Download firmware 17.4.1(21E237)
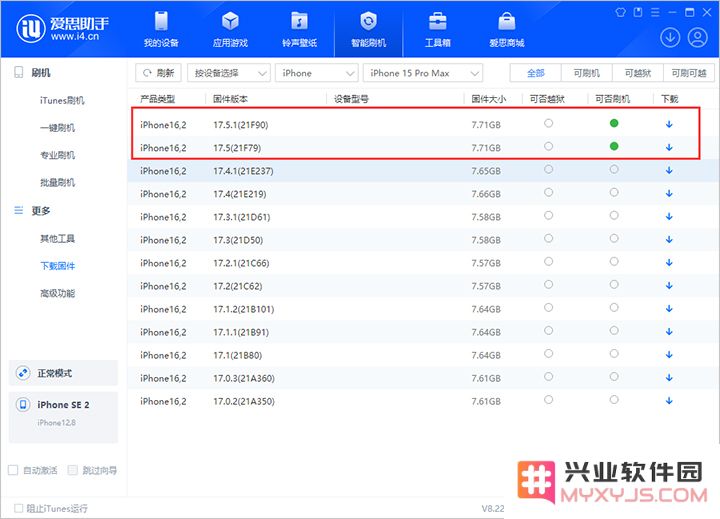 [x=669, y=170]
